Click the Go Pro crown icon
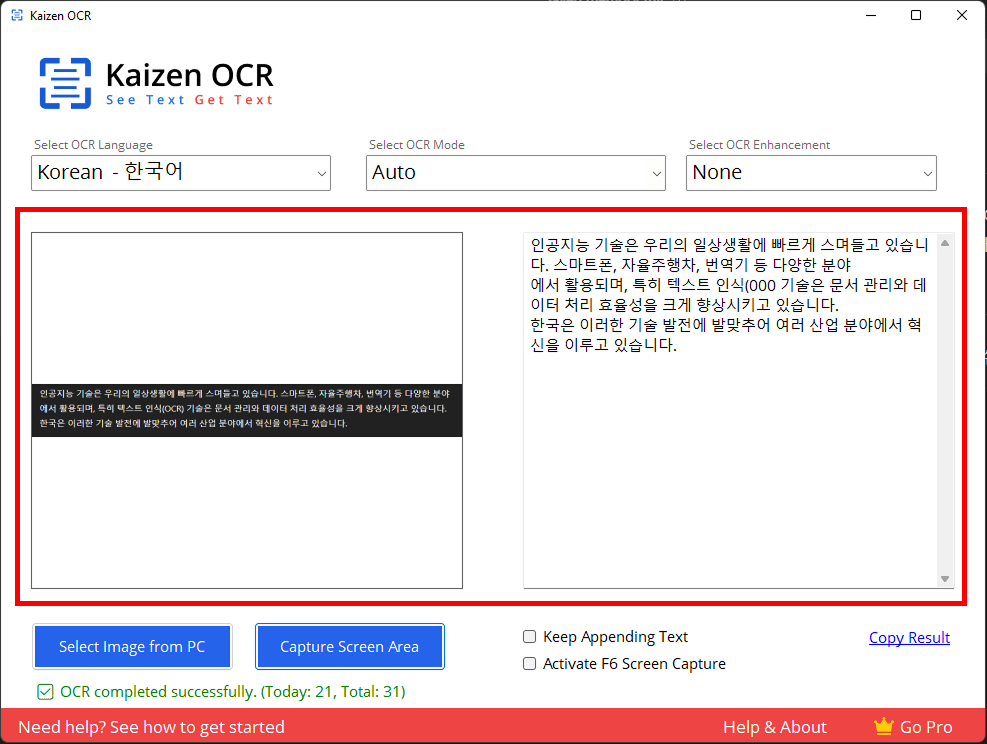This screenshot has height=744, width=987. point(883,727)
